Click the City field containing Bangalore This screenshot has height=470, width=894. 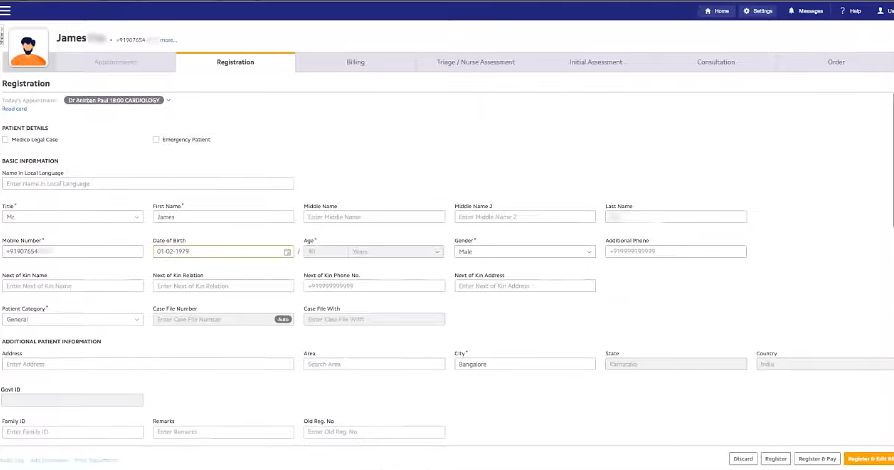coord(525,364)
